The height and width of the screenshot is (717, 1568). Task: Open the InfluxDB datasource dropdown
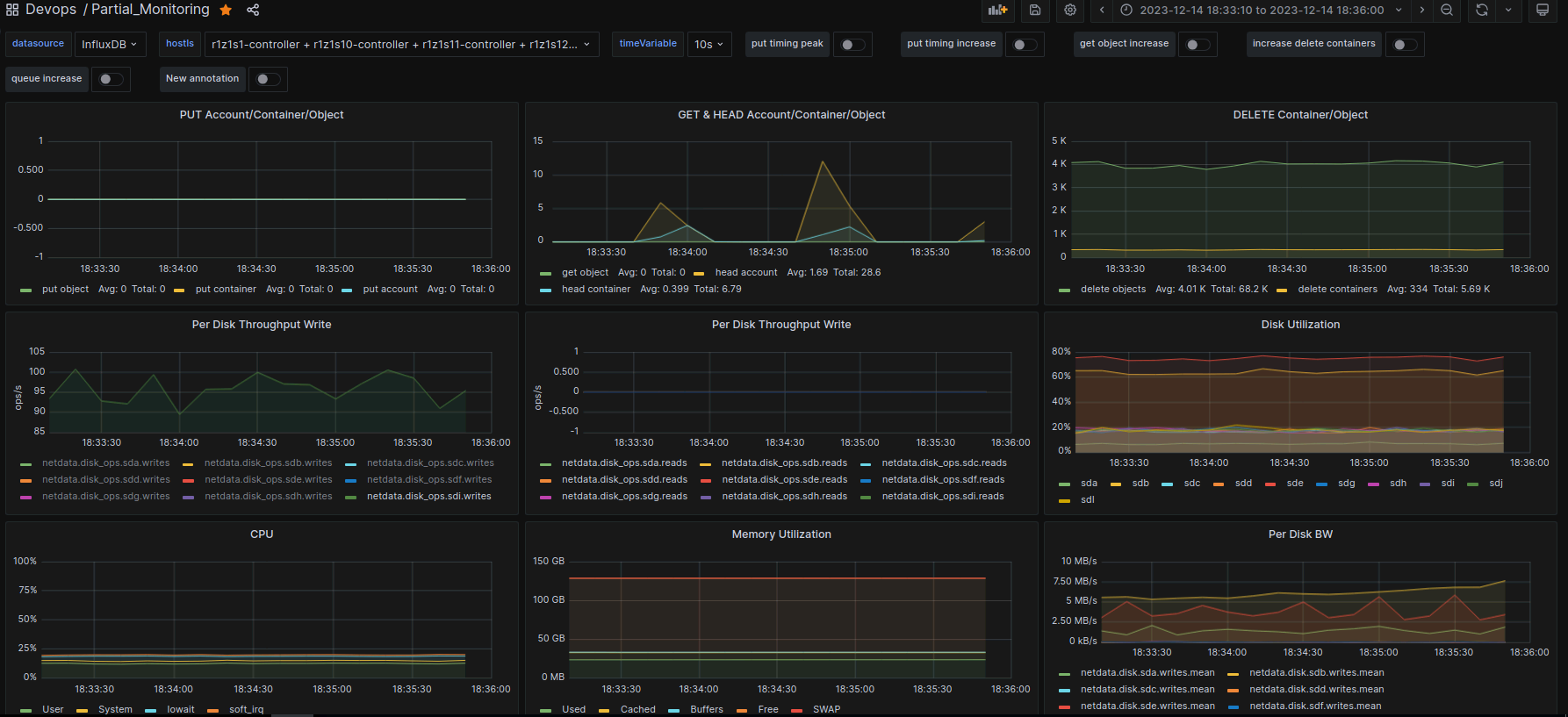pos(110,45)
